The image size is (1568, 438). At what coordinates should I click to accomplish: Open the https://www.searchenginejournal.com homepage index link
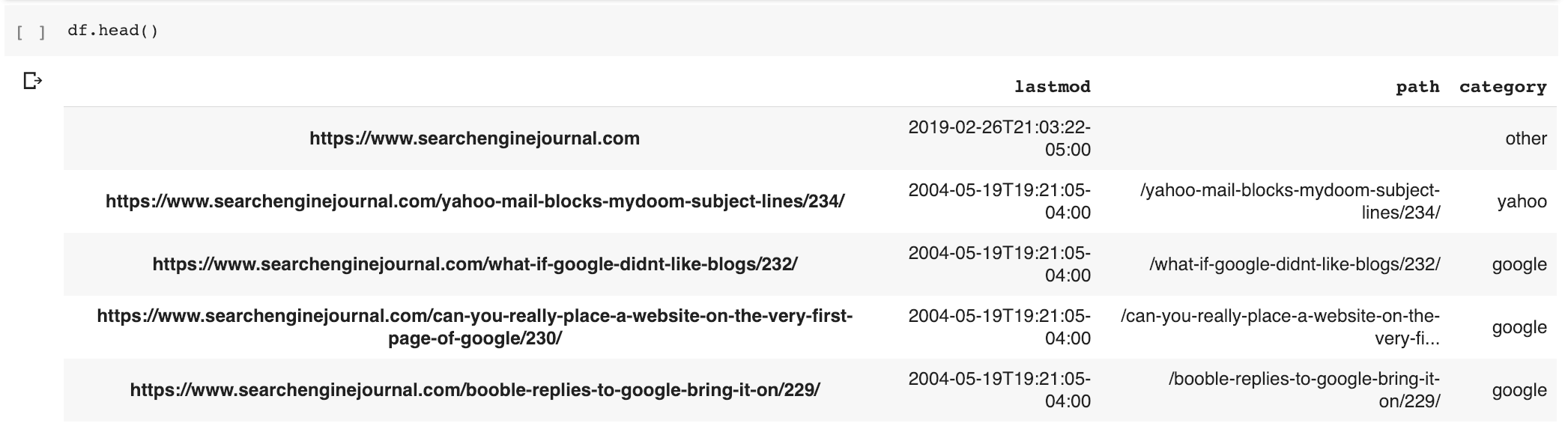[474, 139]
